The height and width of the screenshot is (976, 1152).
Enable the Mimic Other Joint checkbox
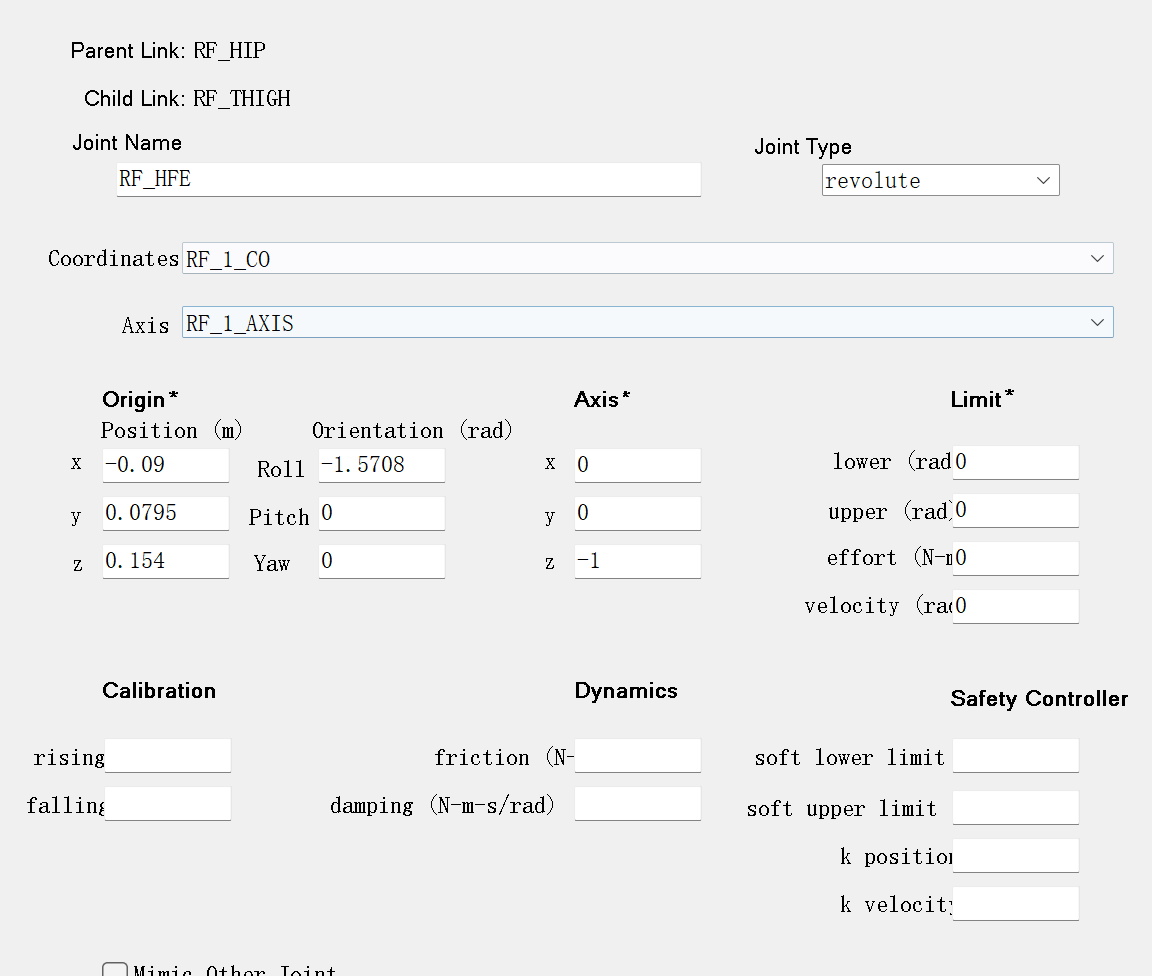click(115, 970)
